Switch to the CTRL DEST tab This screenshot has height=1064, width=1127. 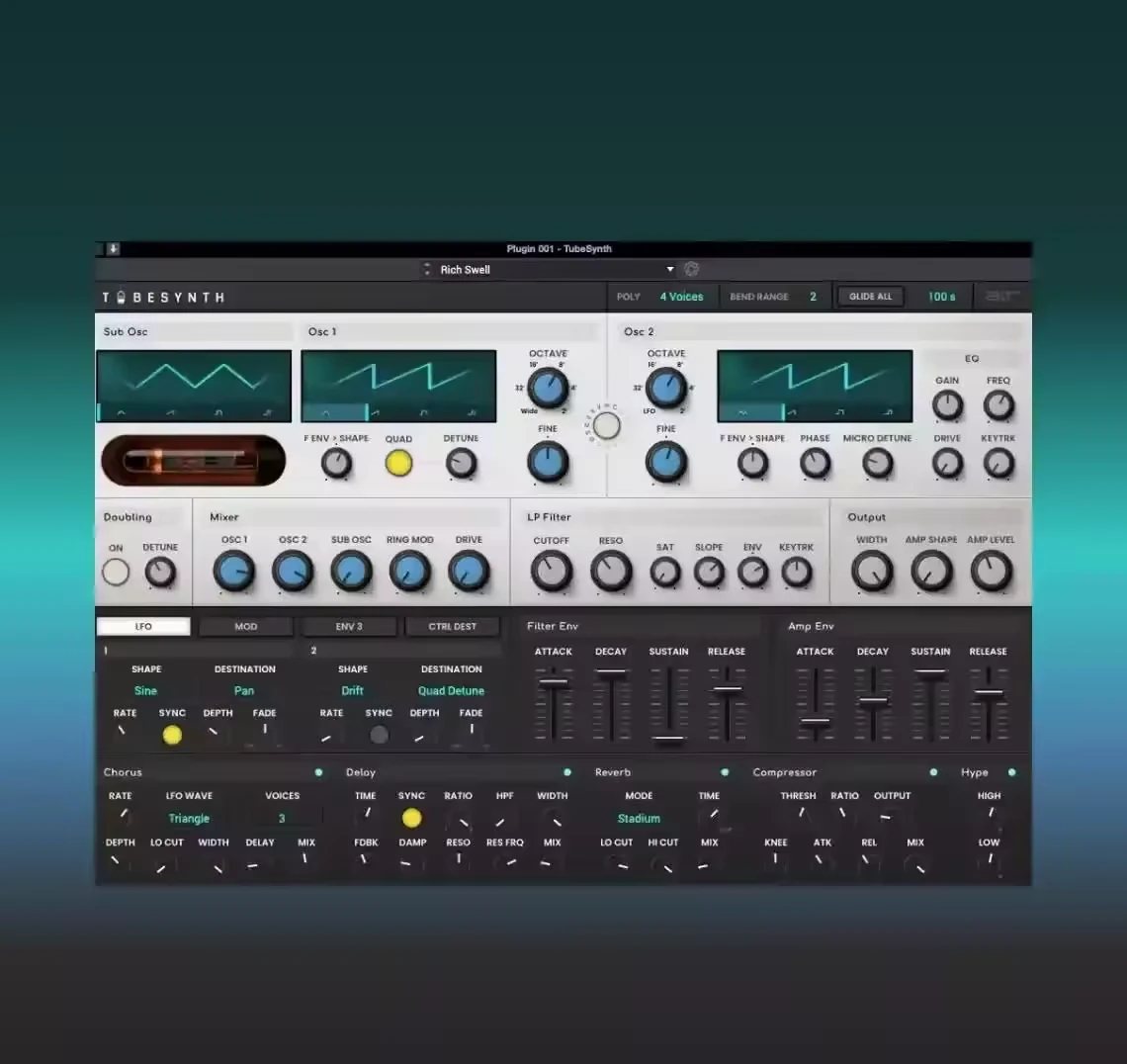click(x=452, y=626)
